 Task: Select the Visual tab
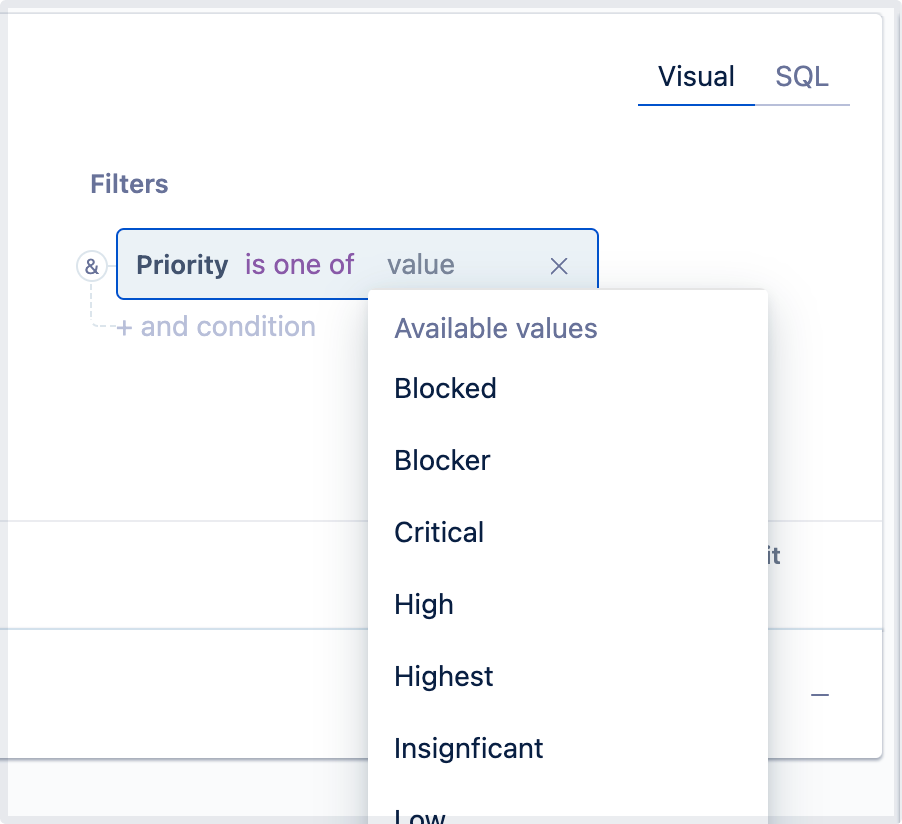tap(696, 77)
